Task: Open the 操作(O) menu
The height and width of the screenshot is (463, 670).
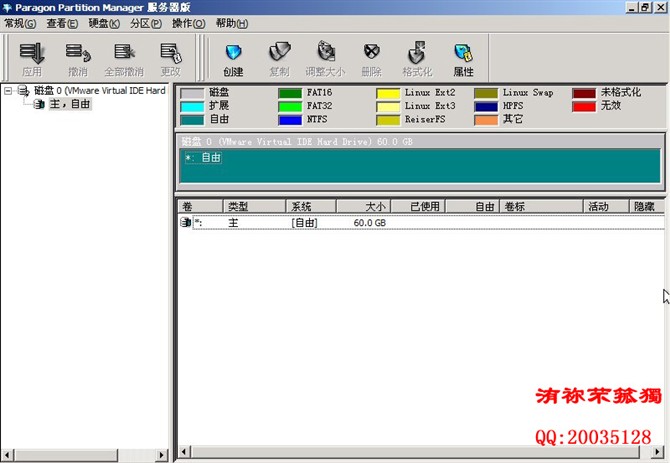Action: tap(188, 24)
